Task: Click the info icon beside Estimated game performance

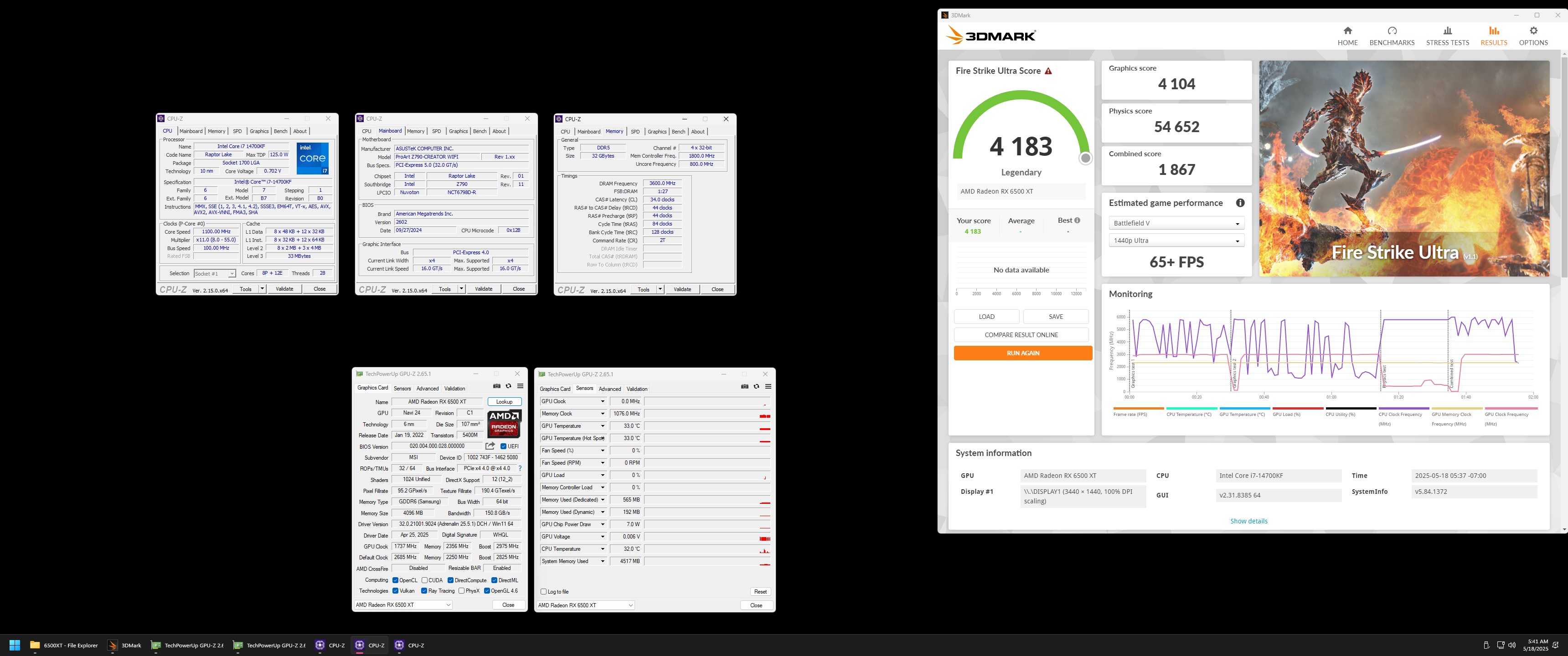Action: 1240,203
